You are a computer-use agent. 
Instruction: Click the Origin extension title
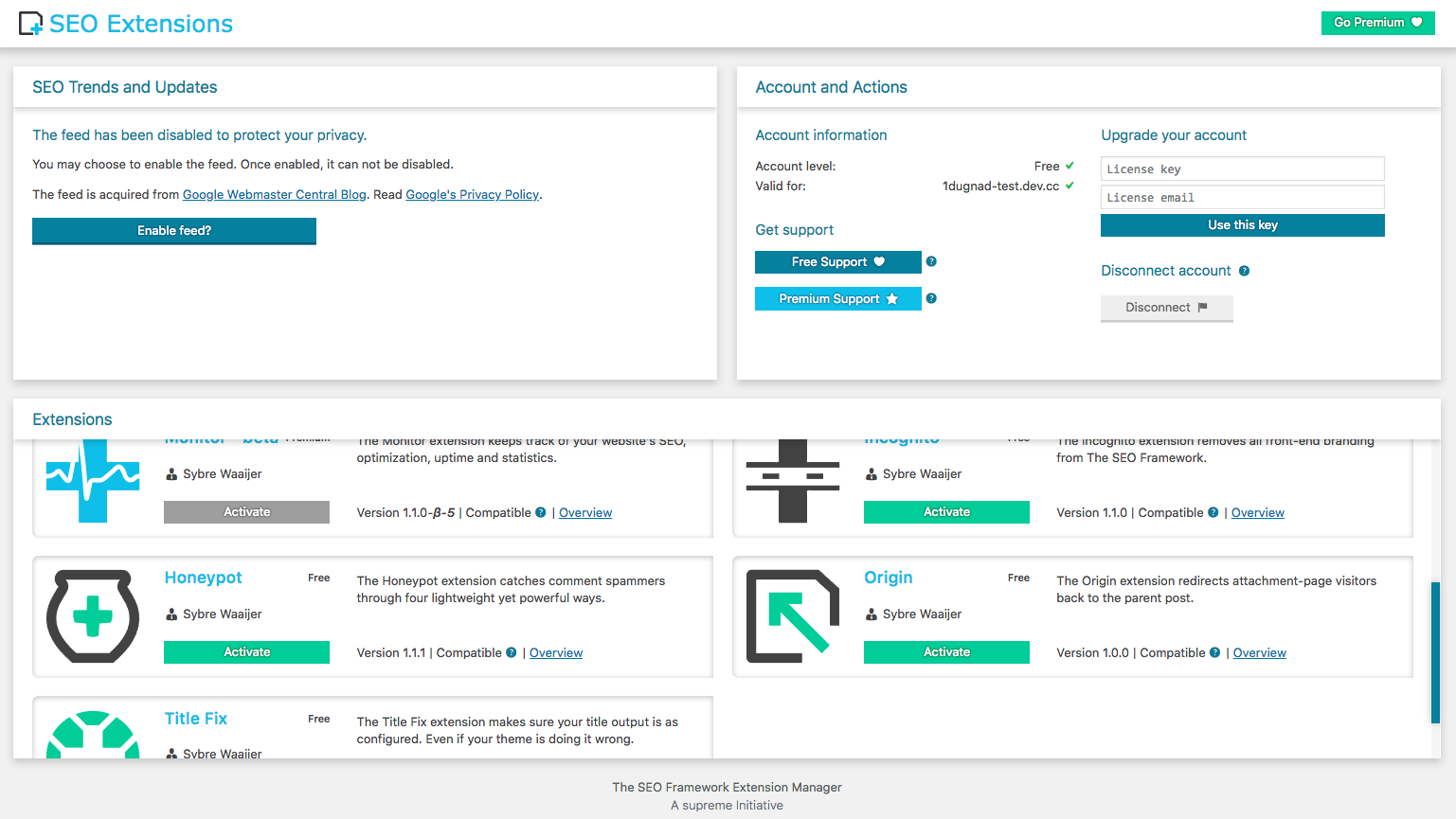pos(889,578)
